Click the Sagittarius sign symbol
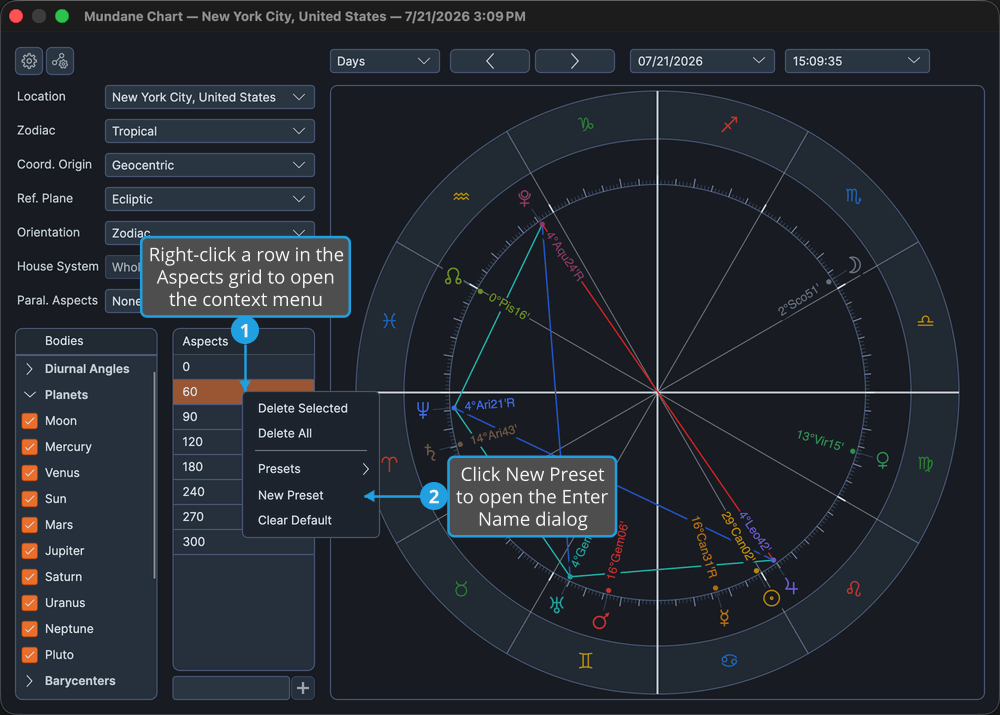Screen dimensions: 1000x715 point(729,124)
